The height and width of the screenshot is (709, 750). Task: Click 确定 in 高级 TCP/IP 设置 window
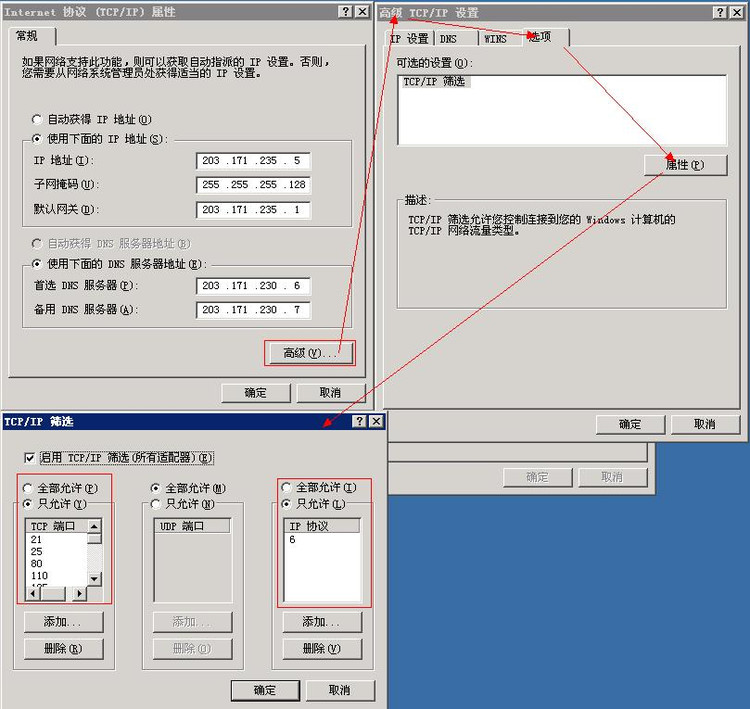[630, 424]
